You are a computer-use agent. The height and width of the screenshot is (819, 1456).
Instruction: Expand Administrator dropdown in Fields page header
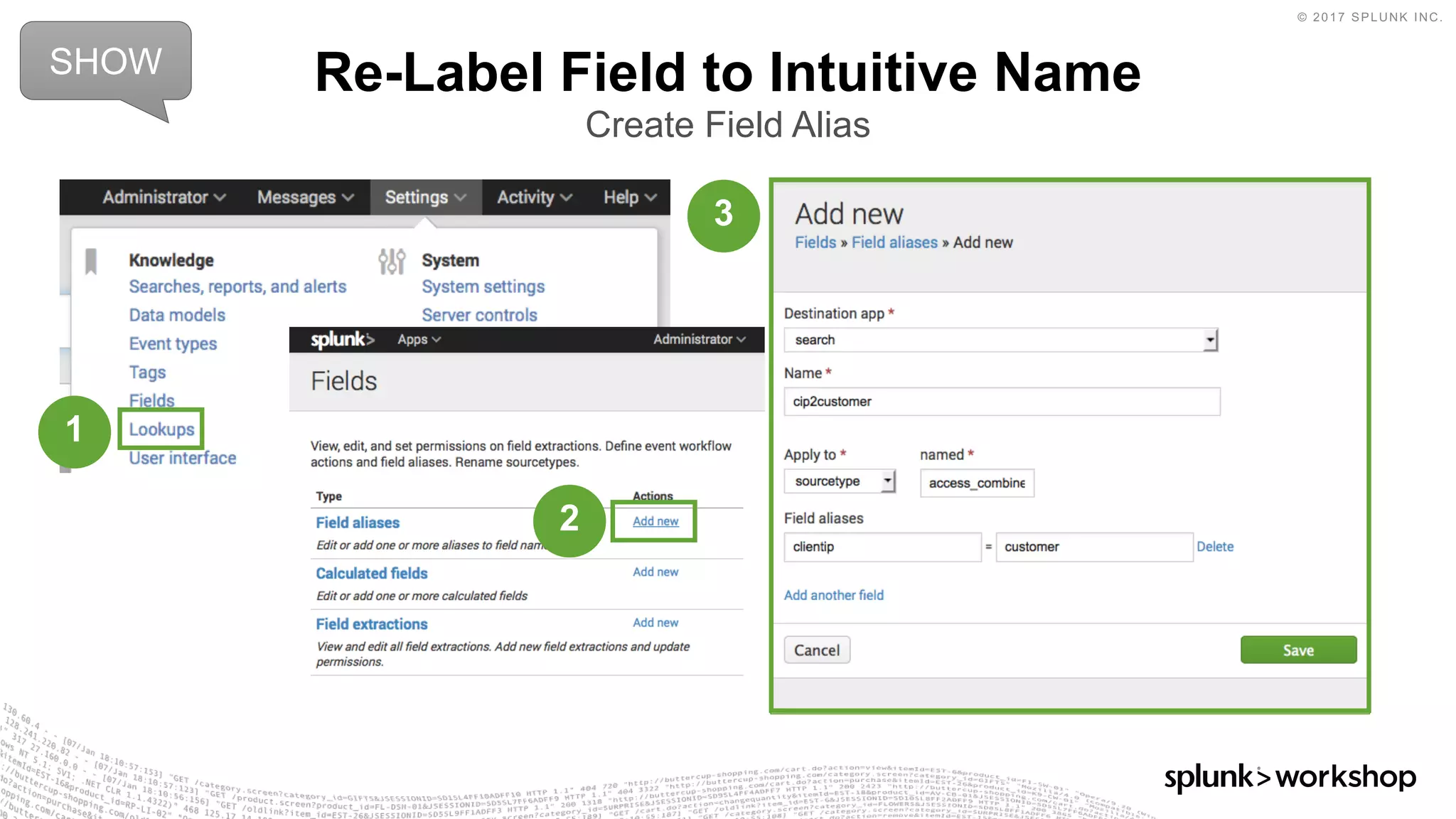[x=700, y=340]
